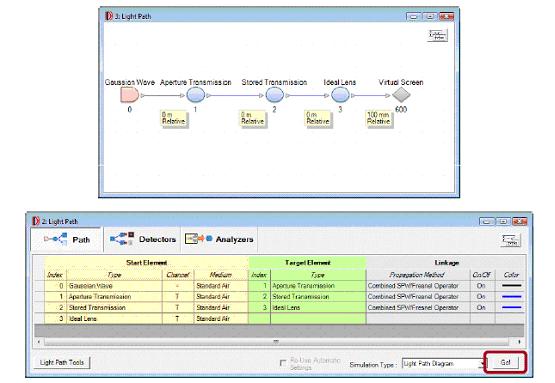
Task: Toggle Re-Use Automatic Settings checkbox
Action: click(x=282, y=363)
